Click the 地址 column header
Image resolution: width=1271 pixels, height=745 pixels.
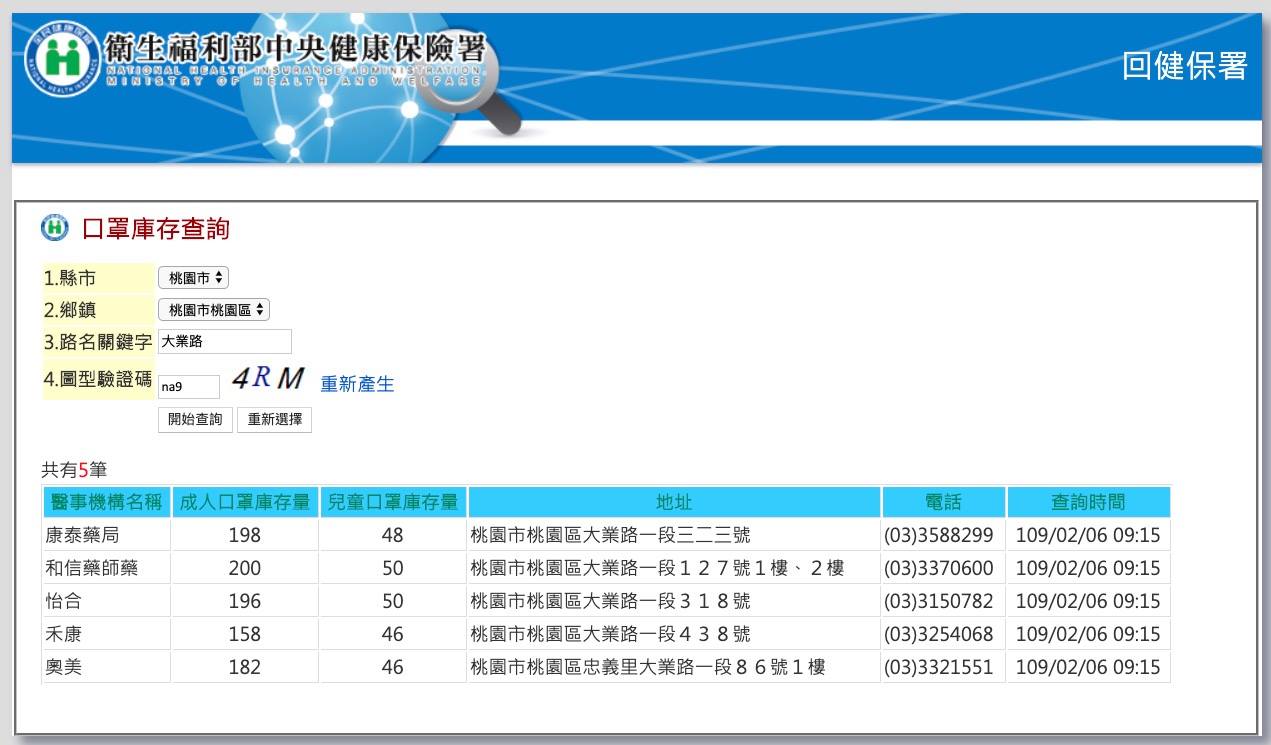point(674,502)
